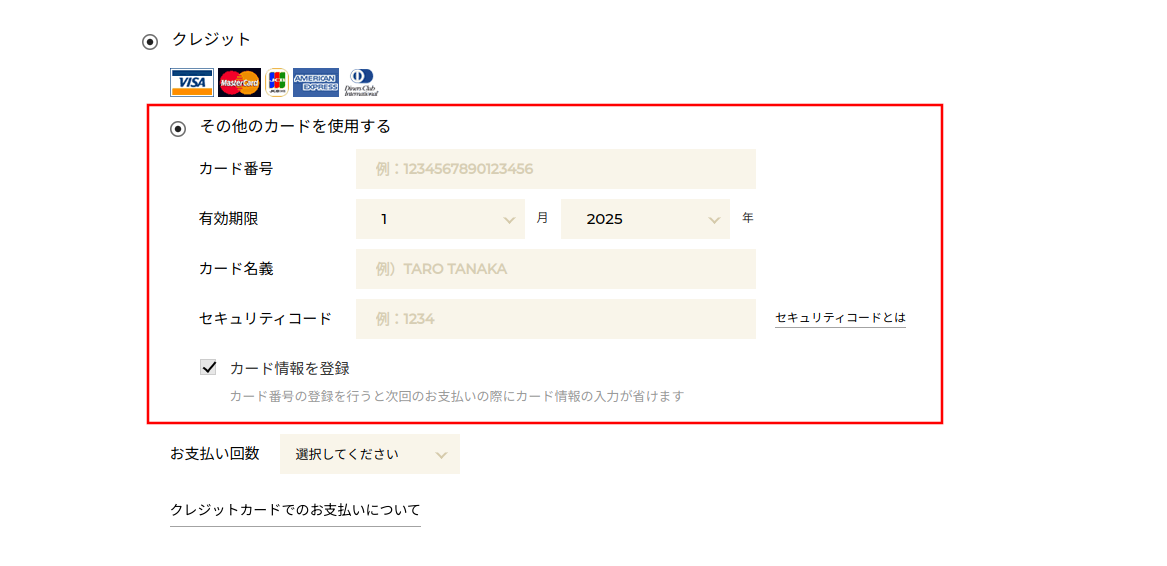Uncheck the カード情報を登録 checkbox

click(x=208, y=367)
